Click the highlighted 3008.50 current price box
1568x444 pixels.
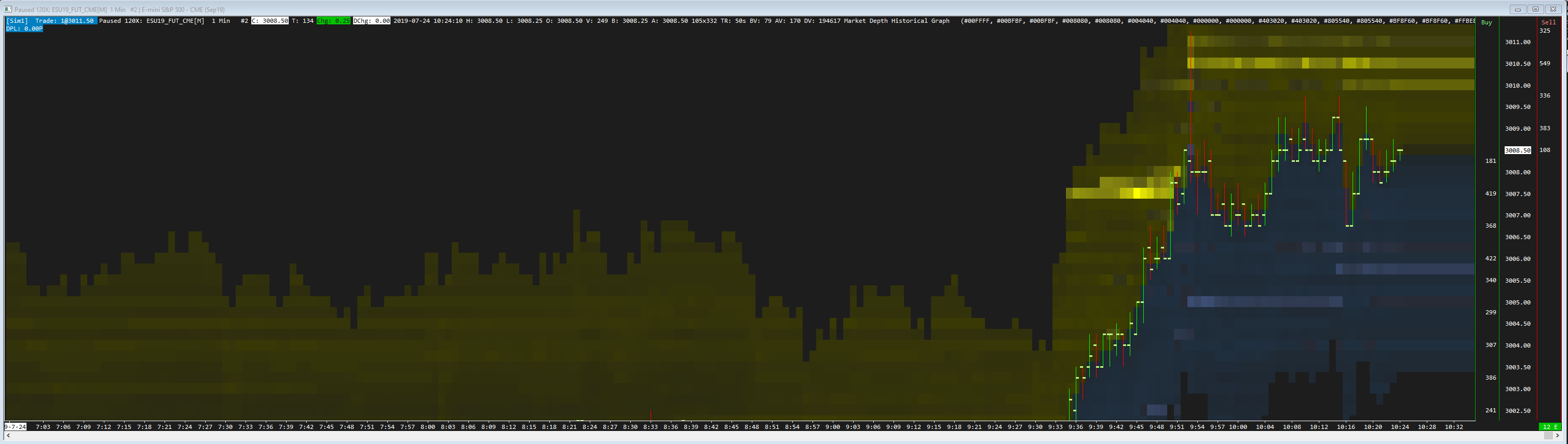coord(1518,150)
